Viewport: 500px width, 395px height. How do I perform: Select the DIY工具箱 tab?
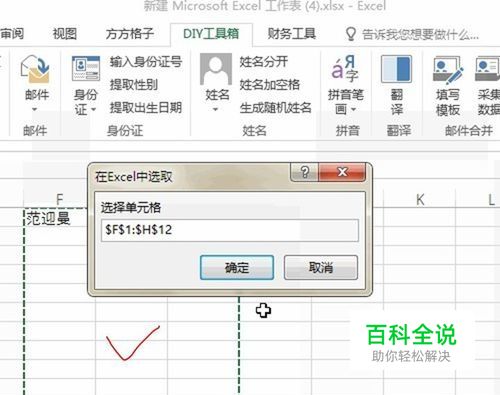coord(211,34)
